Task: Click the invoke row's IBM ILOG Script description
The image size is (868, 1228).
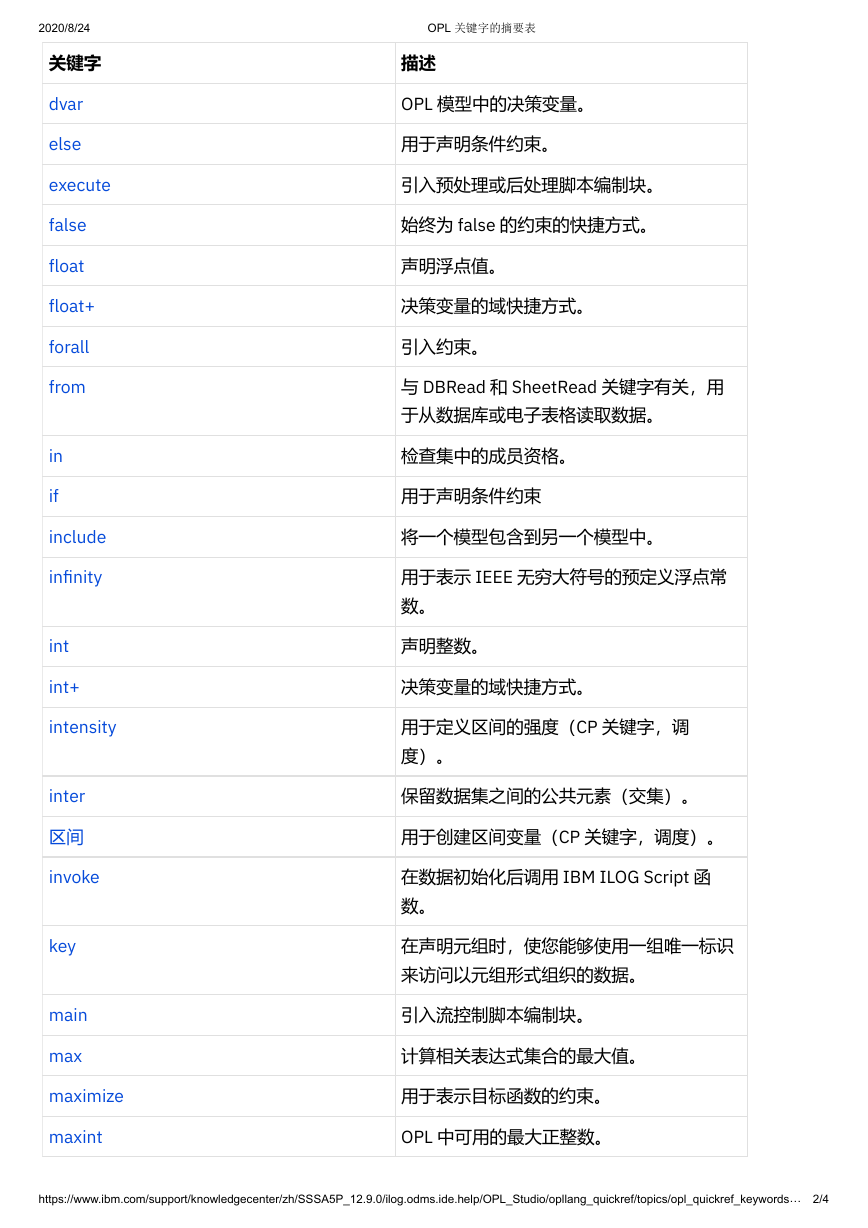Action: coord(556,891)
